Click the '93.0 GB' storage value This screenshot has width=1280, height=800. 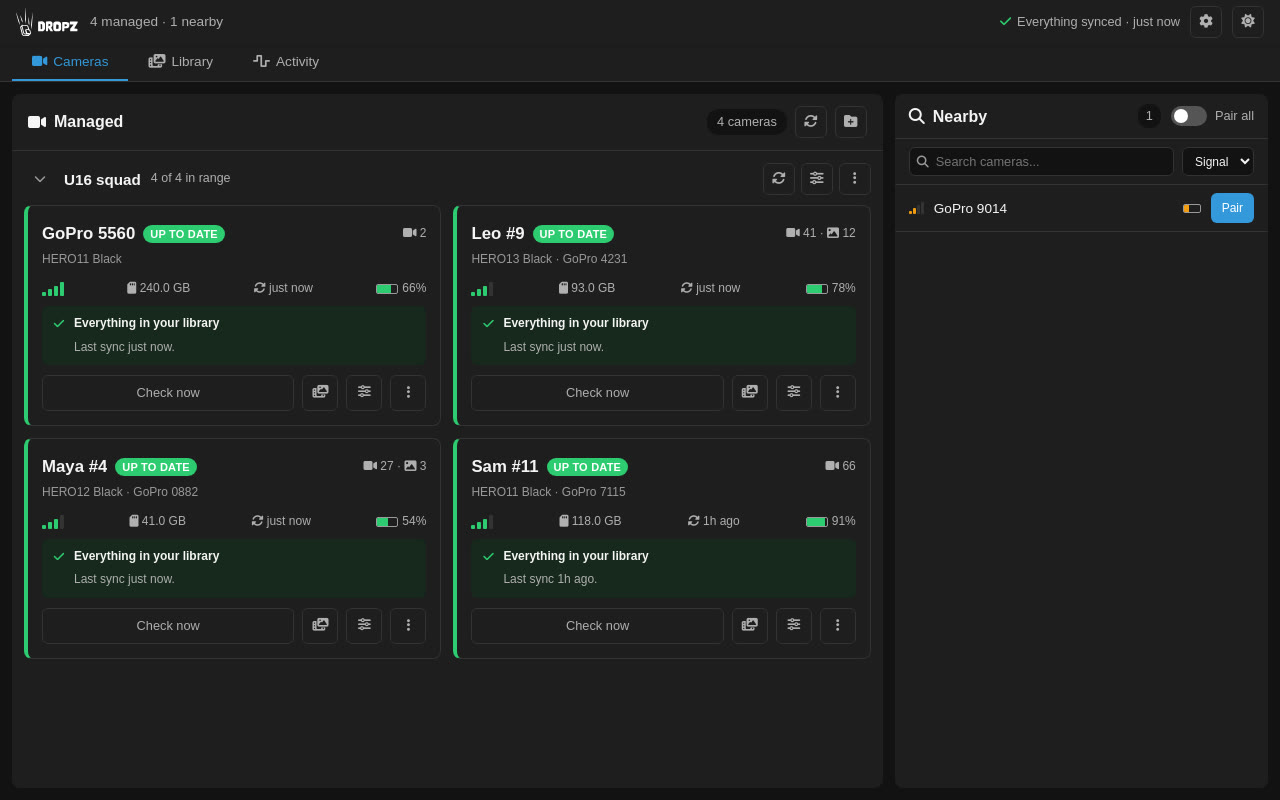tap(593, 288)
